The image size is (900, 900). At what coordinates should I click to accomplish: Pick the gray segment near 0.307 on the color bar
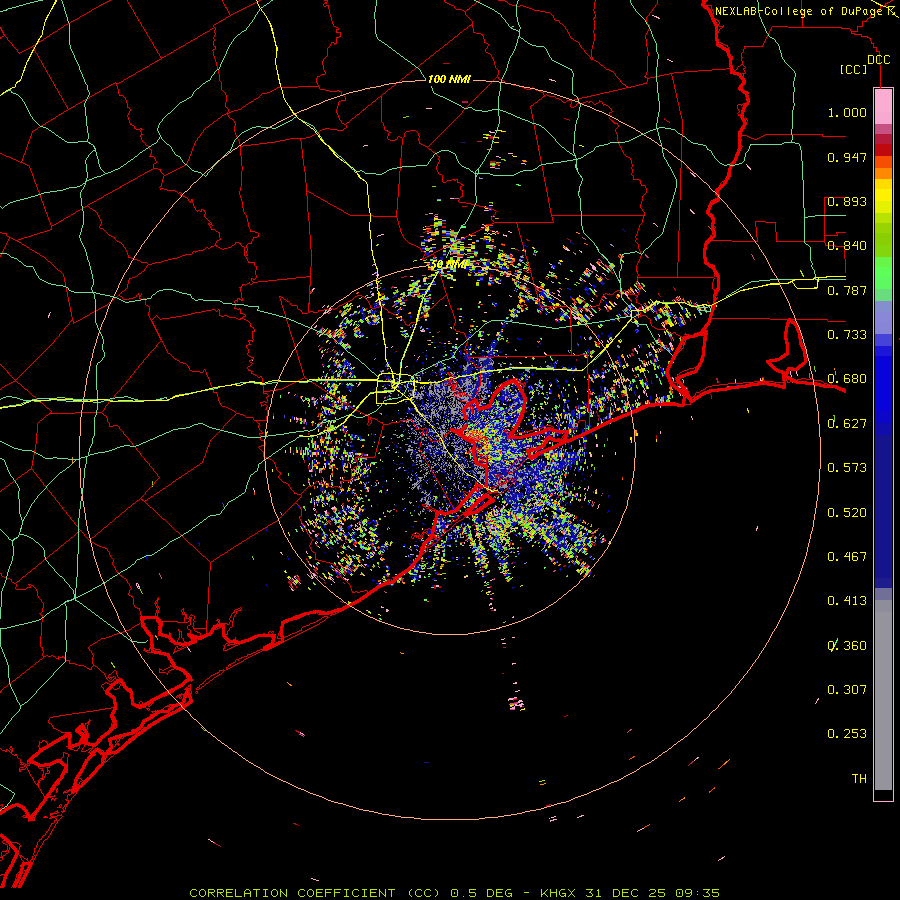(x=883, y=695)
